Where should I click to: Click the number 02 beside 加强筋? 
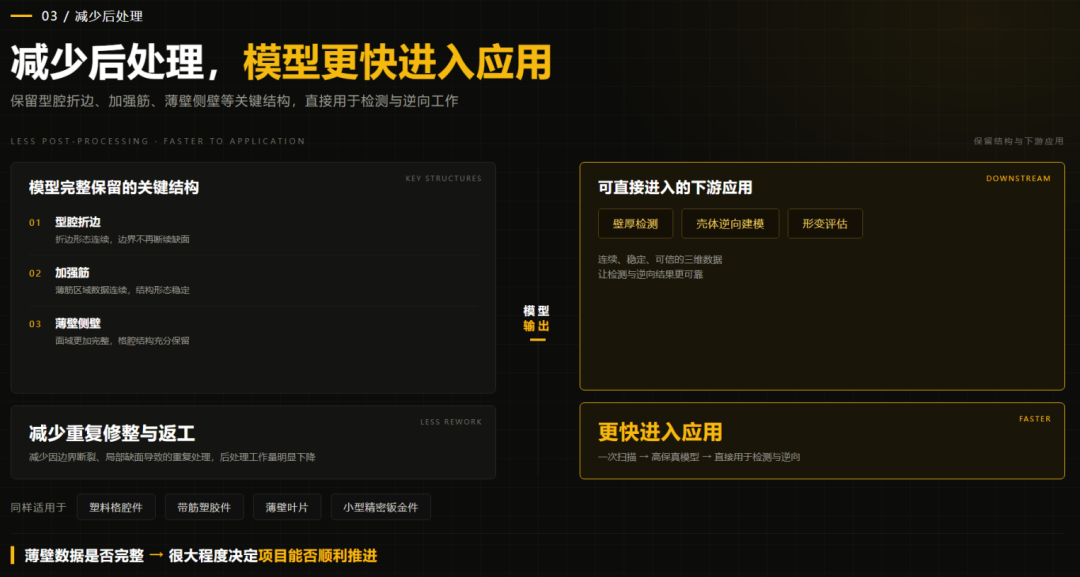coord(35,273)
